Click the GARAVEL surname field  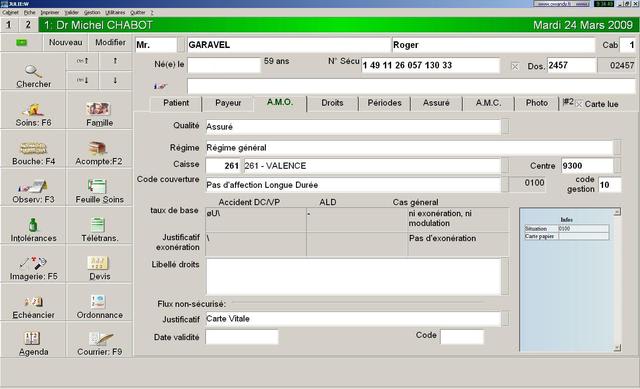coord(289,45)
